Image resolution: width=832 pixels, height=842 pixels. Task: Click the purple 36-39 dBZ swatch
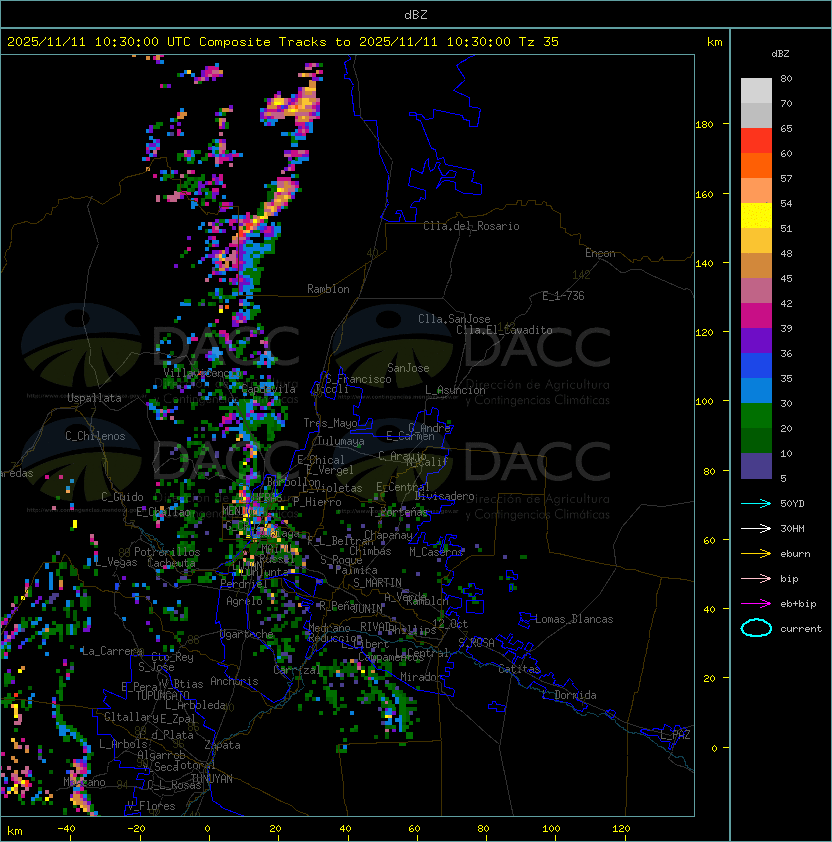(x=756, y=340)
